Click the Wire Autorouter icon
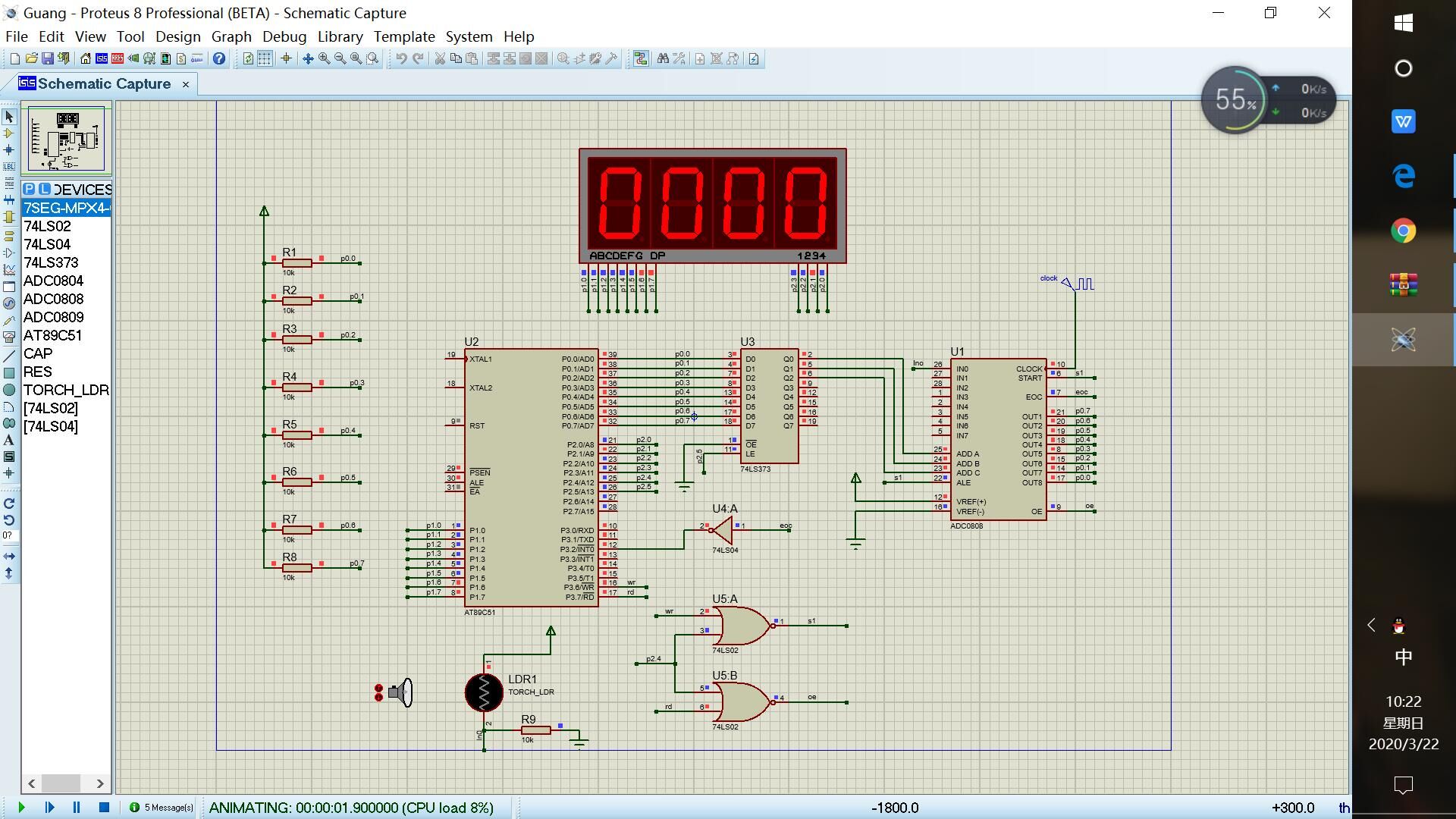The image size is (1456, 819). click(641, 58)
